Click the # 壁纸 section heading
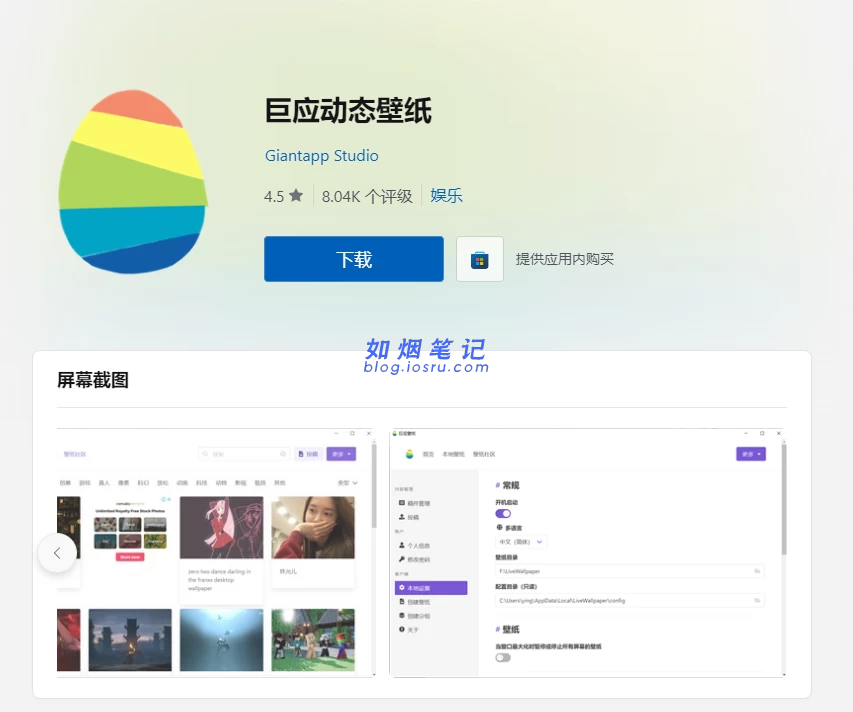The width and height of the screenshot is (853, 712). point(508,629)
